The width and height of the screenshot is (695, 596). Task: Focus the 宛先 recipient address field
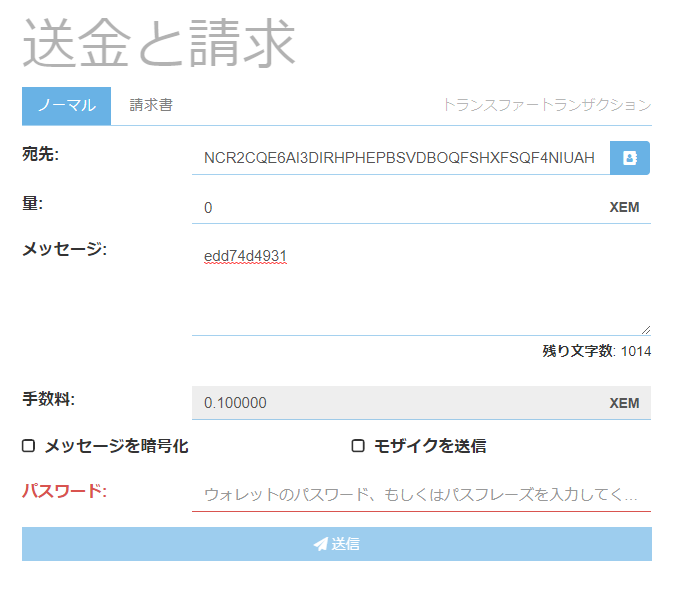pyautogui.click(x=400, y=158)
